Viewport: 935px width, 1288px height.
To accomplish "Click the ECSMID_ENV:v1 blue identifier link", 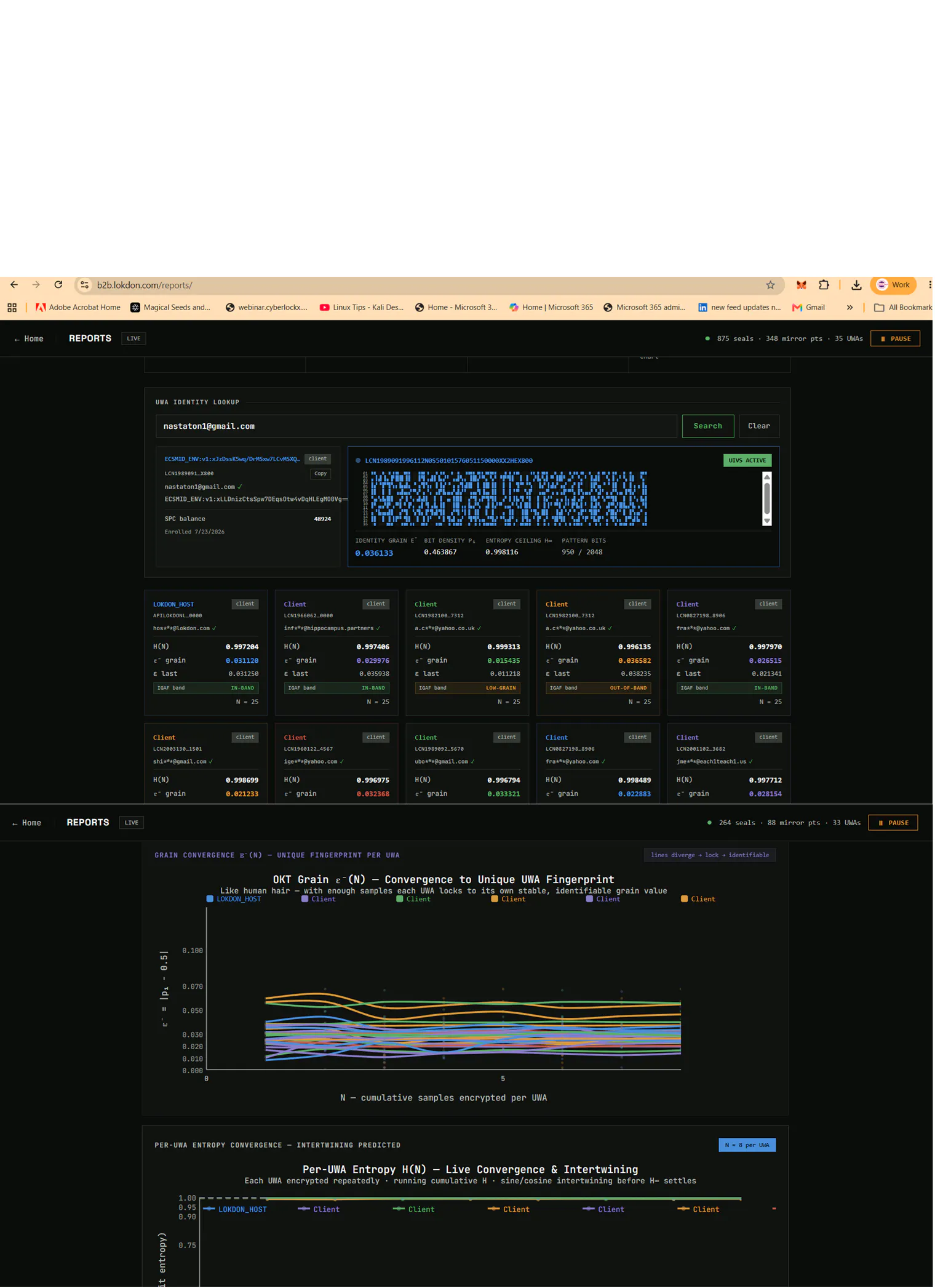I will 233,459.
